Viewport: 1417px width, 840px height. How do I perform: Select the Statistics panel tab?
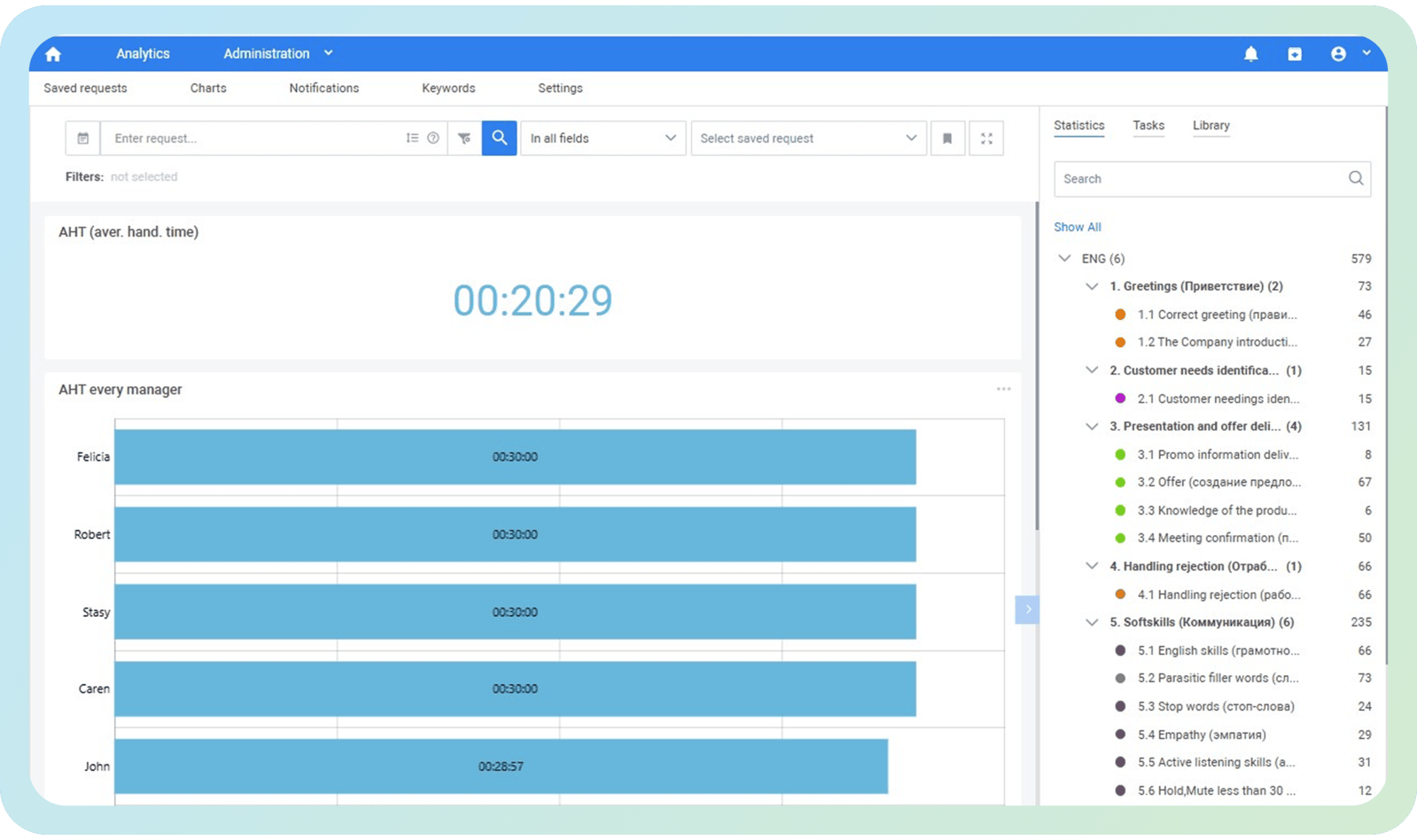pos(1079,126)
